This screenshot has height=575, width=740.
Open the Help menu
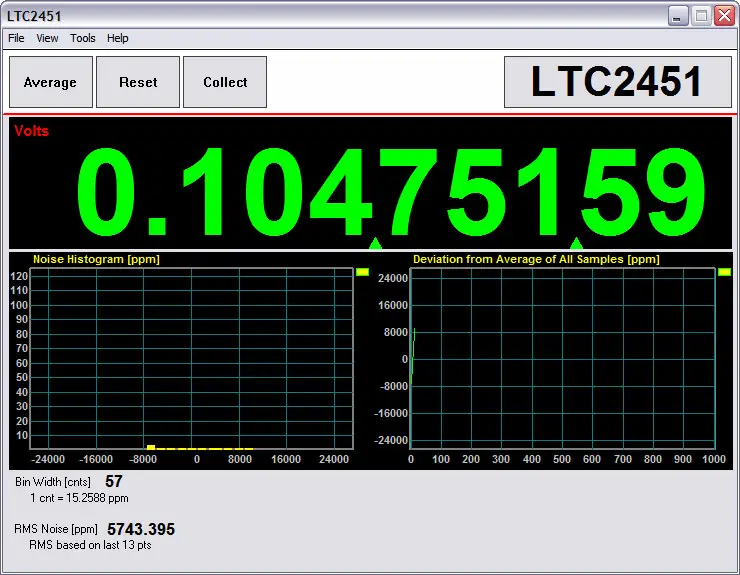tap(118, 38)
